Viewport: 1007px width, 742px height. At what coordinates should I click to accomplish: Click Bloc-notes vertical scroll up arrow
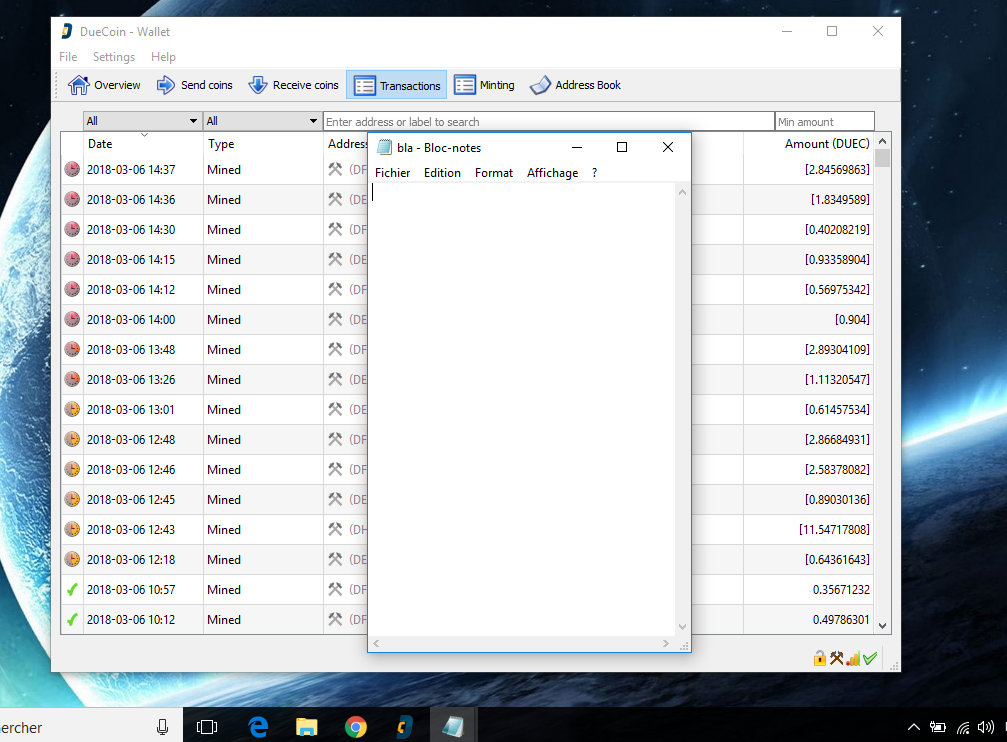tap(683, 192)
